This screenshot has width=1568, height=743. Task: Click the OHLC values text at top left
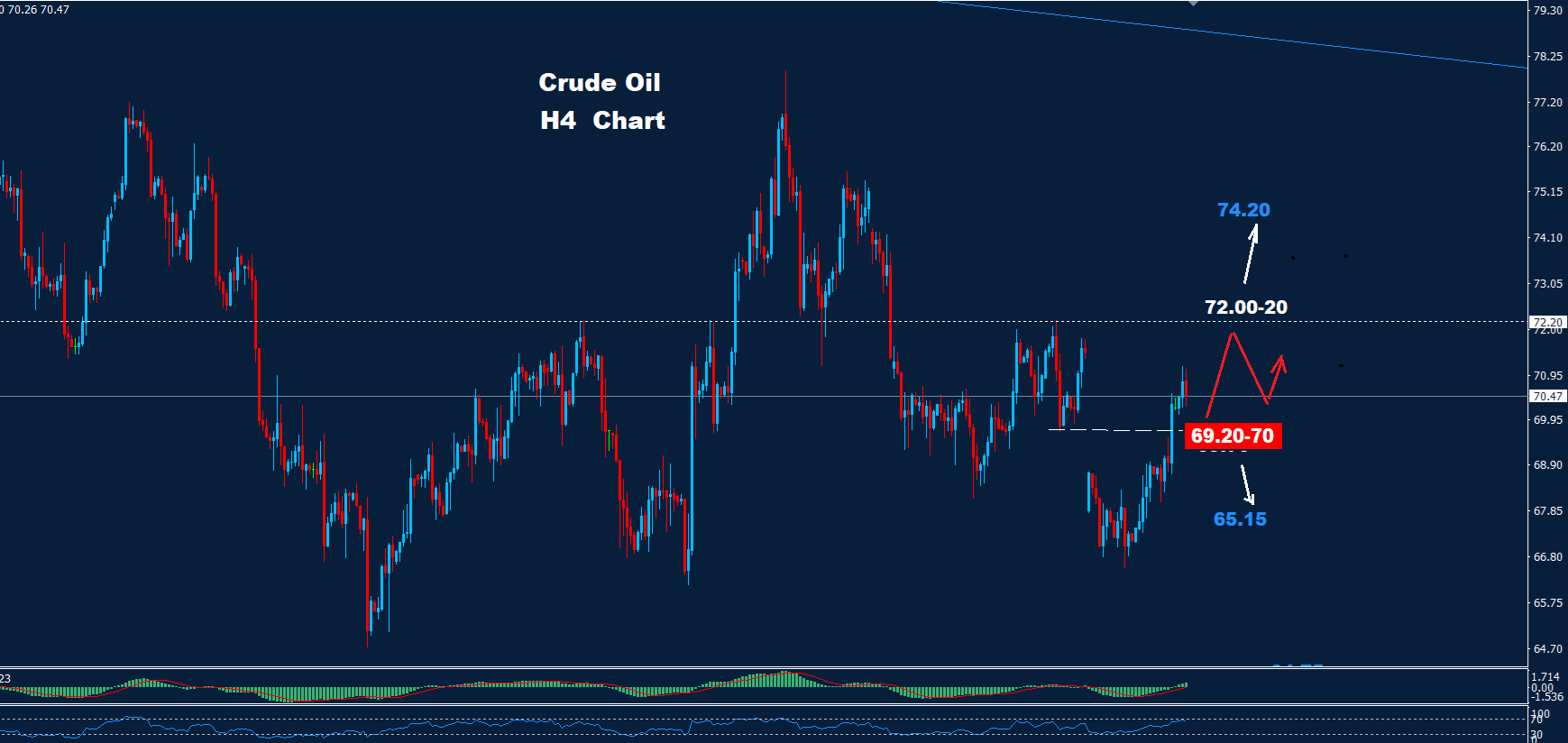(x=36, y=10)
